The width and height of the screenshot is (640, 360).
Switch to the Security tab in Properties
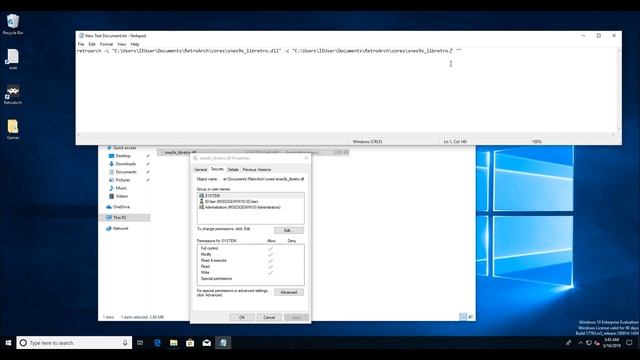point(217,169)
